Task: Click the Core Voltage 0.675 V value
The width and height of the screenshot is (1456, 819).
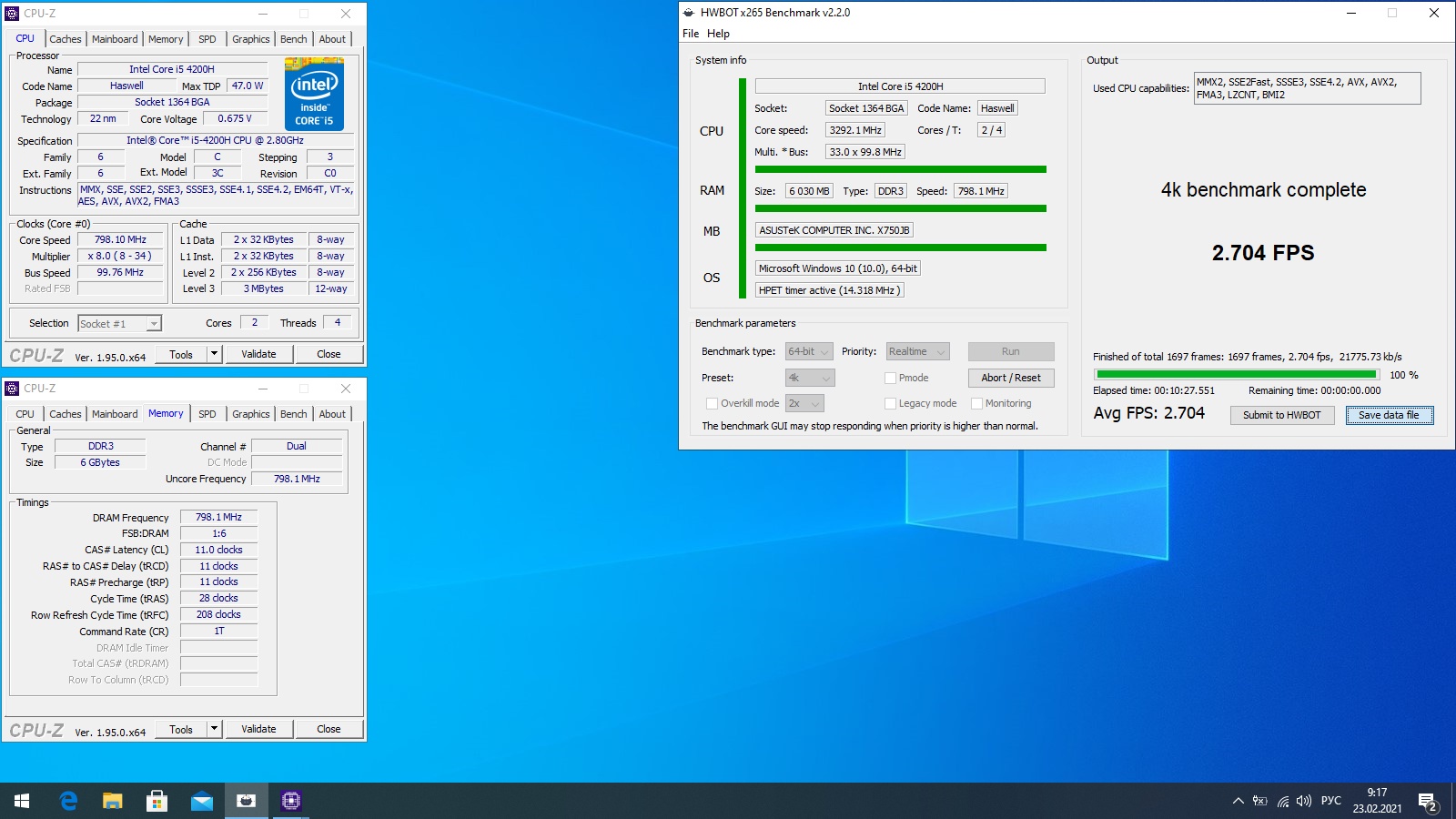Action: 235,118
